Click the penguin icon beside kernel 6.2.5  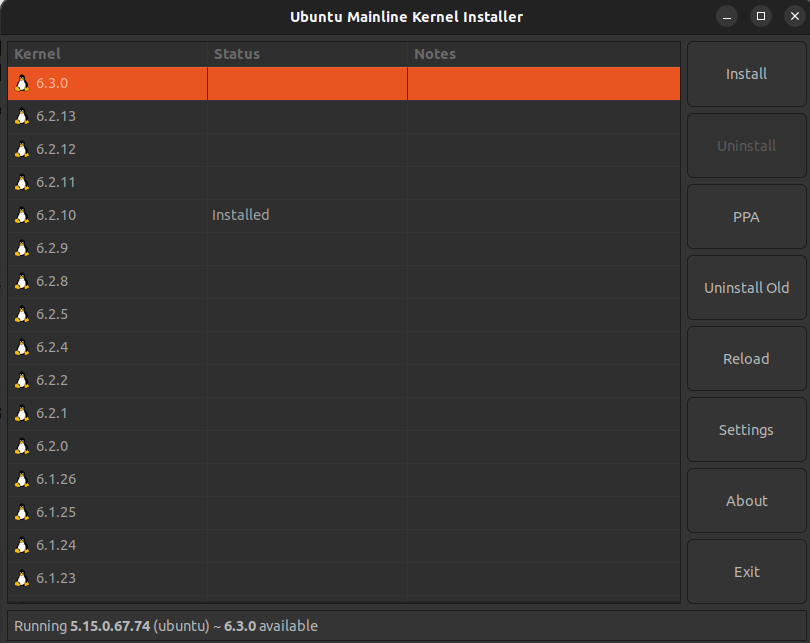(x=22, y=315)
